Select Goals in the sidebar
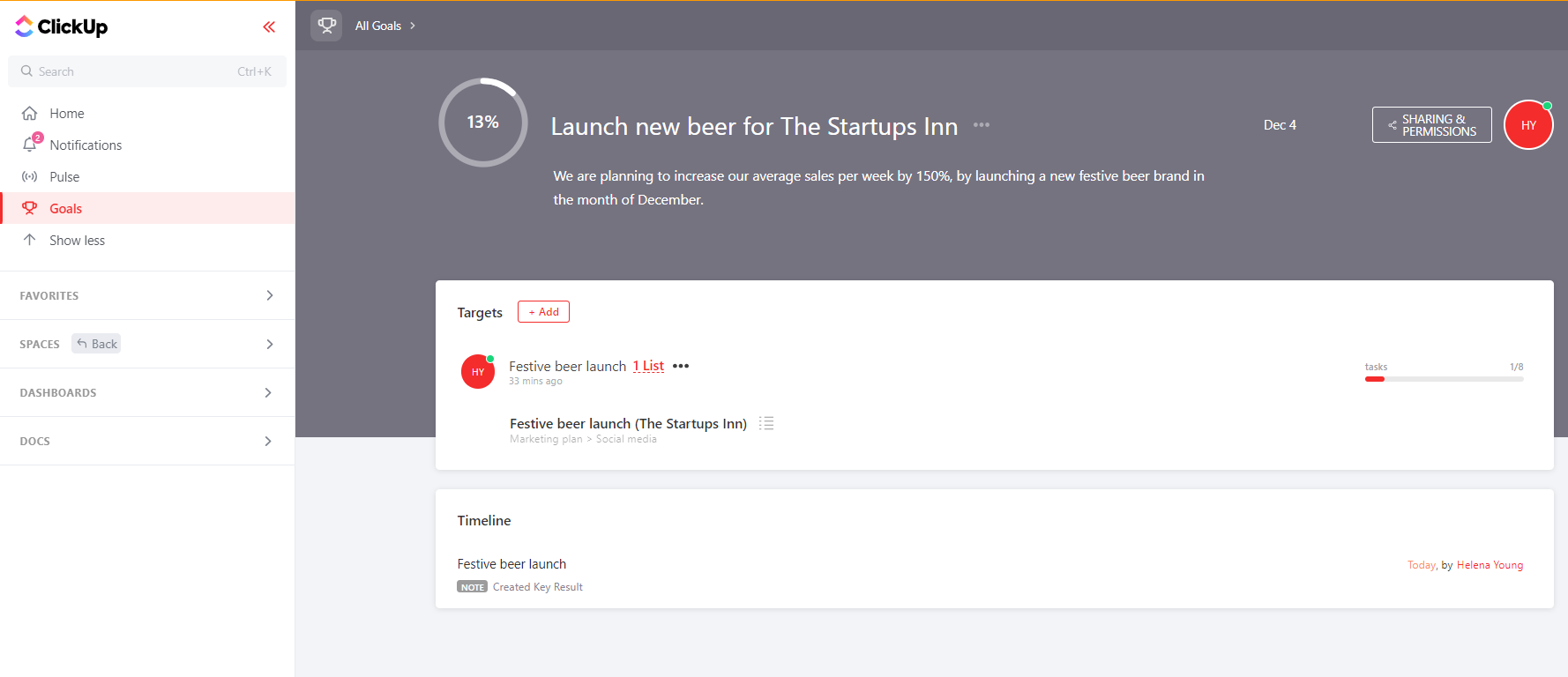This screenshot has height=677, width=1568. [65, 209]
